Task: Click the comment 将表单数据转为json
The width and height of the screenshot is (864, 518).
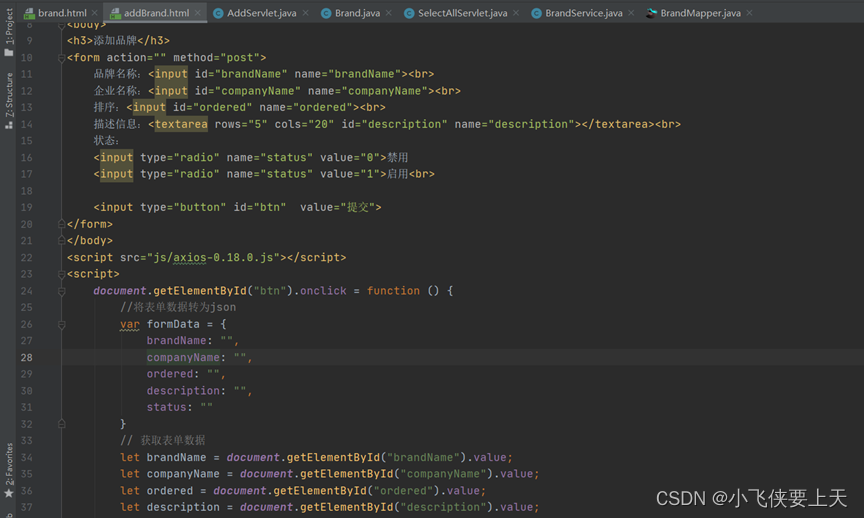Action: [178, 307]
